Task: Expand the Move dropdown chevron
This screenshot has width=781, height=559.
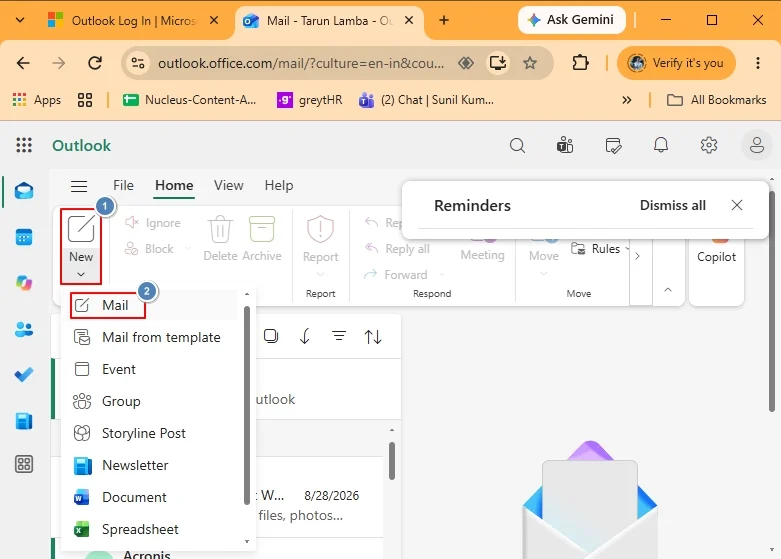Action: (543, 274)
